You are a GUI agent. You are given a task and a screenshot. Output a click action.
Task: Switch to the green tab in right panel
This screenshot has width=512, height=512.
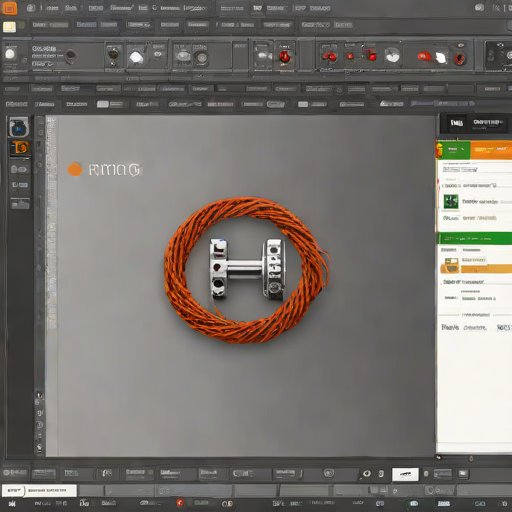point(454,150)
